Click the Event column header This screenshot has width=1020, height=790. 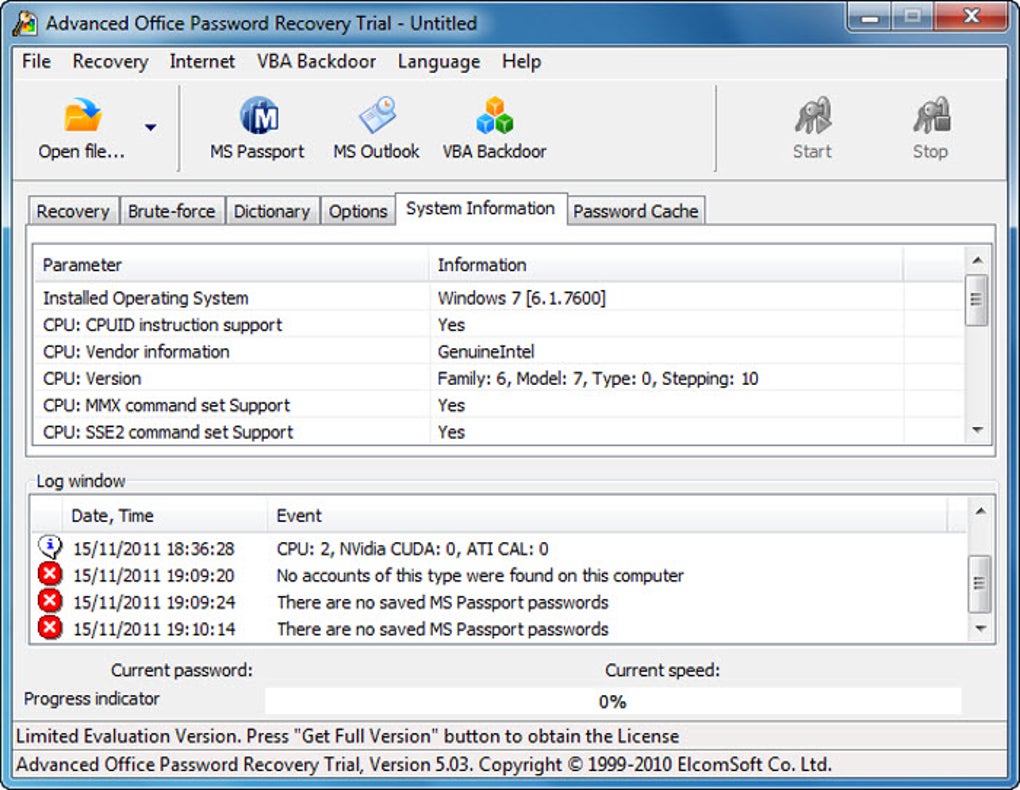pyautogui.click(x=607, y=515)
